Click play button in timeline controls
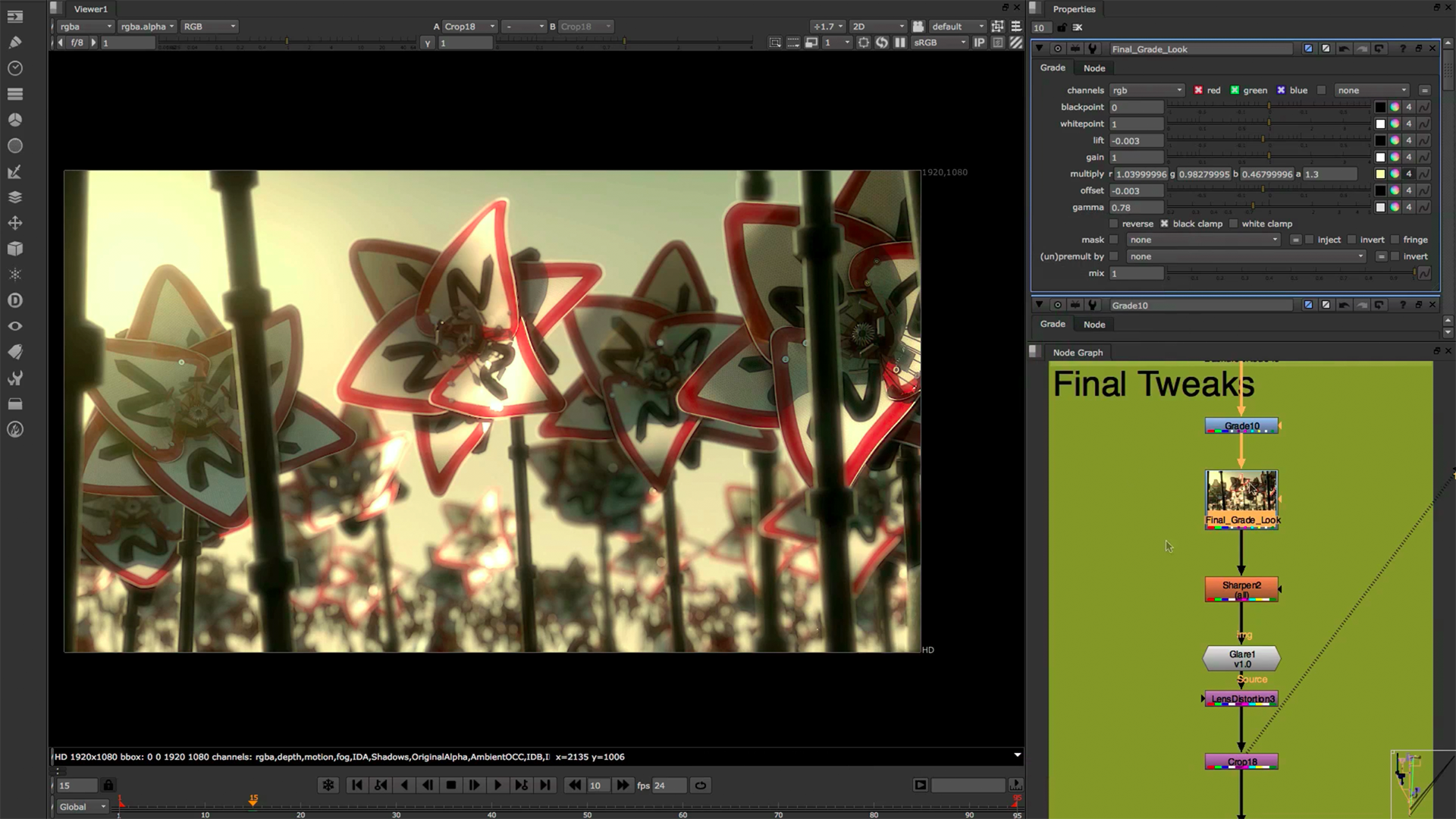The height and width of the screenshot is (819, 1456). (497, 785)
